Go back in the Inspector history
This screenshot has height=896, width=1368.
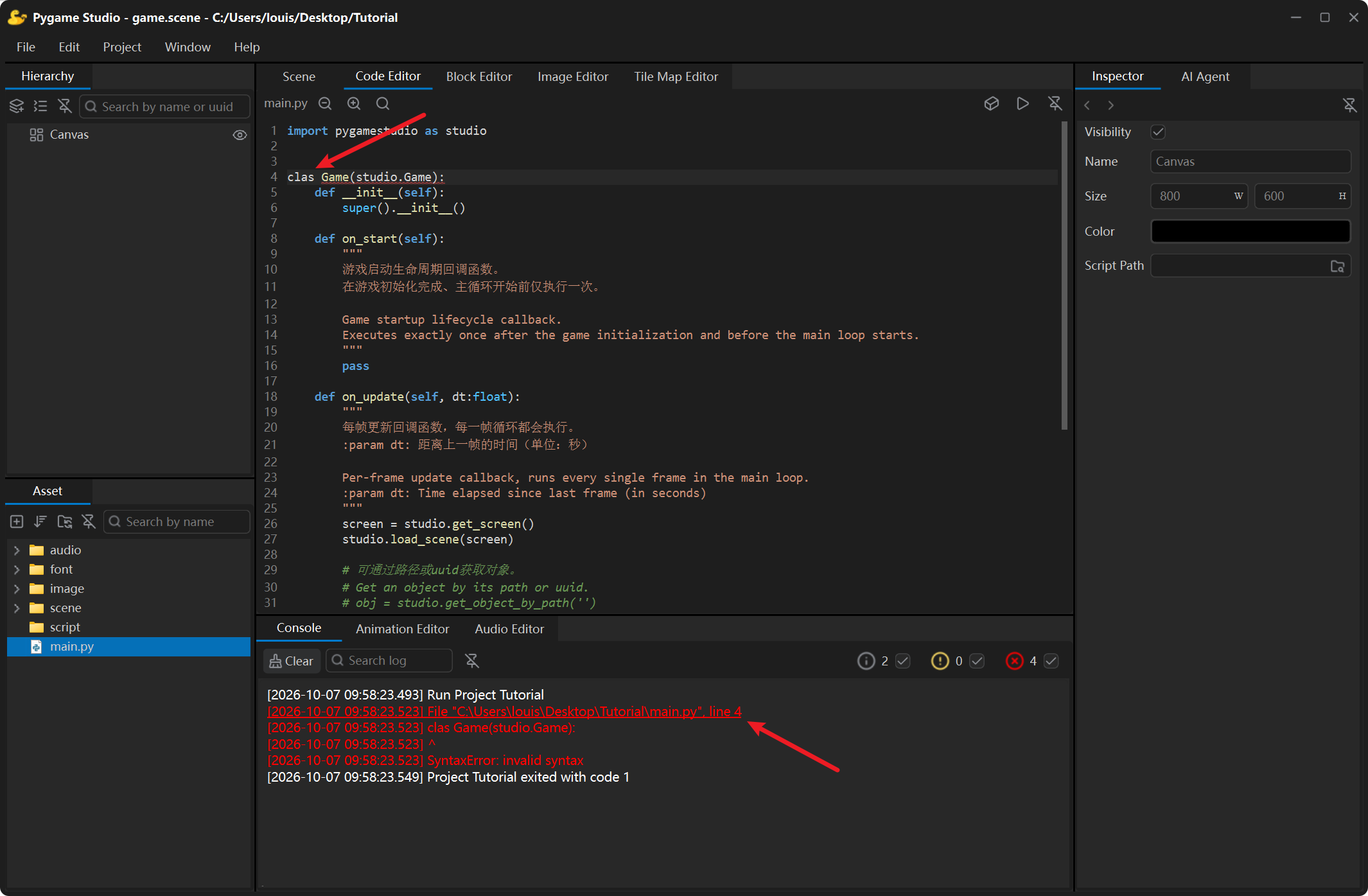click(1087, 105)
